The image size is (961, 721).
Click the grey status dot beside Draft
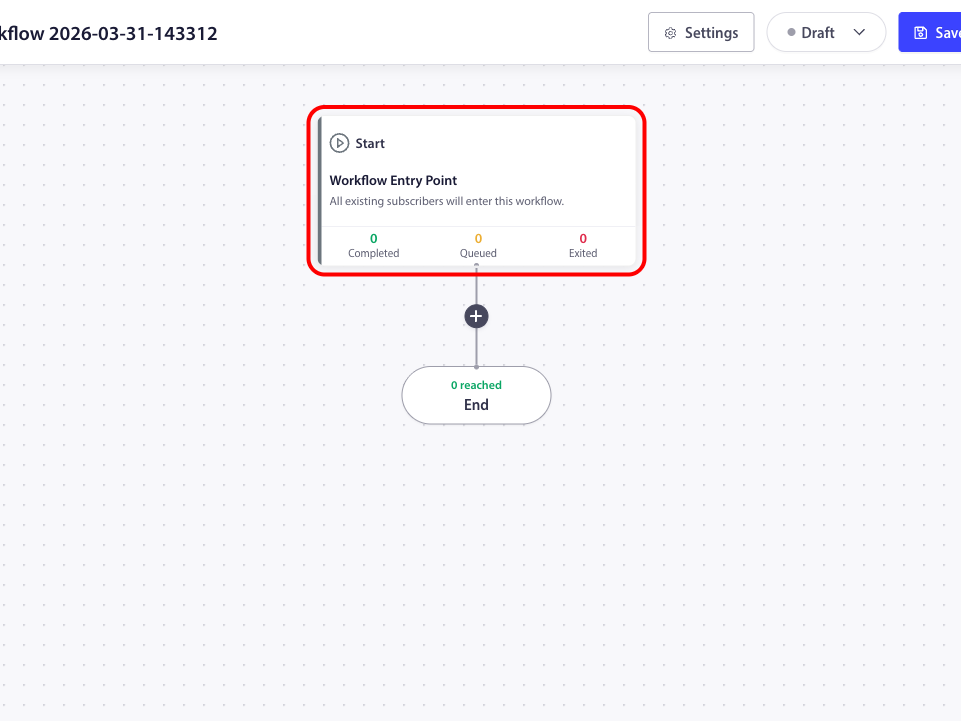(x=790, y=33)
